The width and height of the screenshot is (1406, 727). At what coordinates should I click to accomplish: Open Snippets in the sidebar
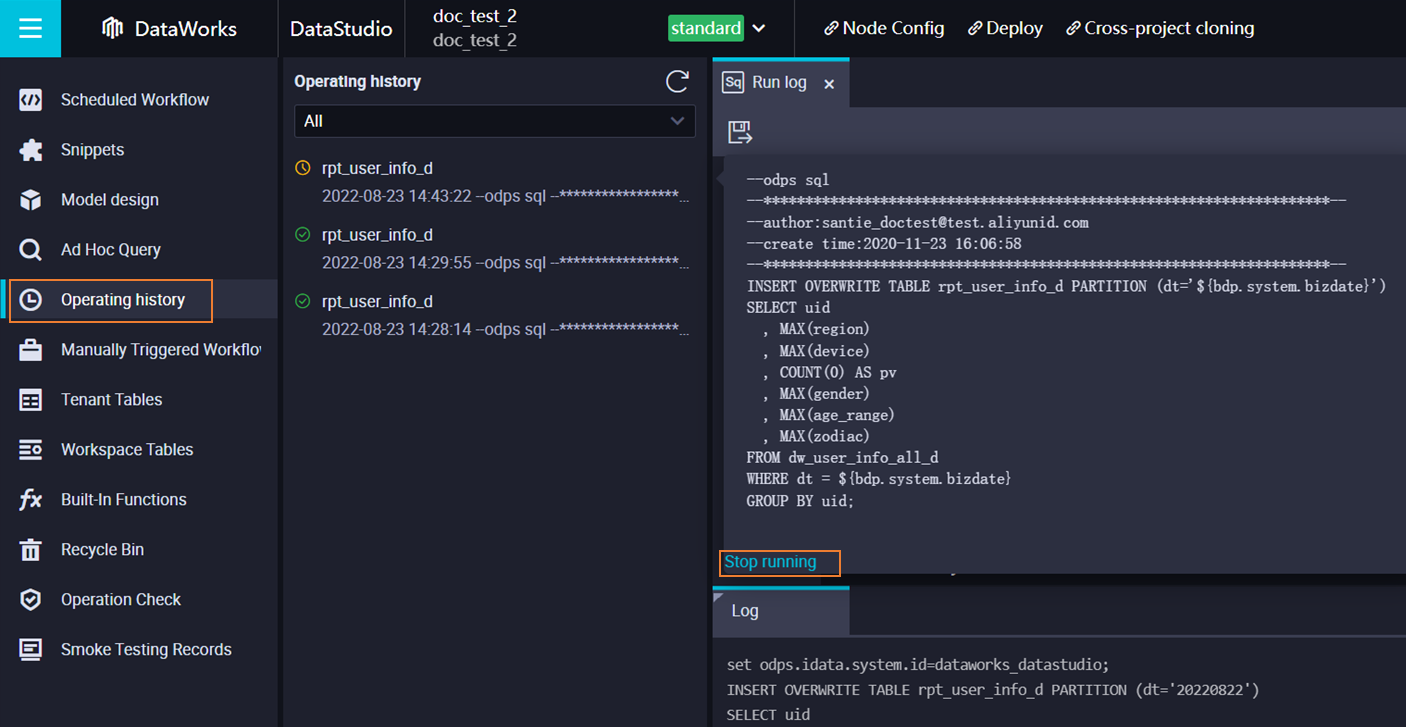[x=93, y=150]
